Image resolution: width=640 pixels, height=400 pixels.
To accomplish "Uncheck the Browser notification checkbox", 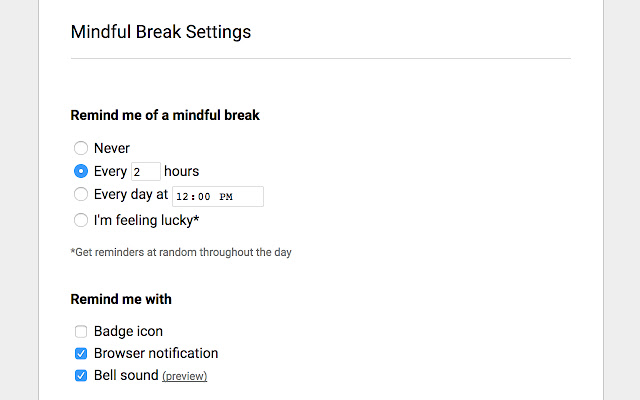I will coord(81,353).
